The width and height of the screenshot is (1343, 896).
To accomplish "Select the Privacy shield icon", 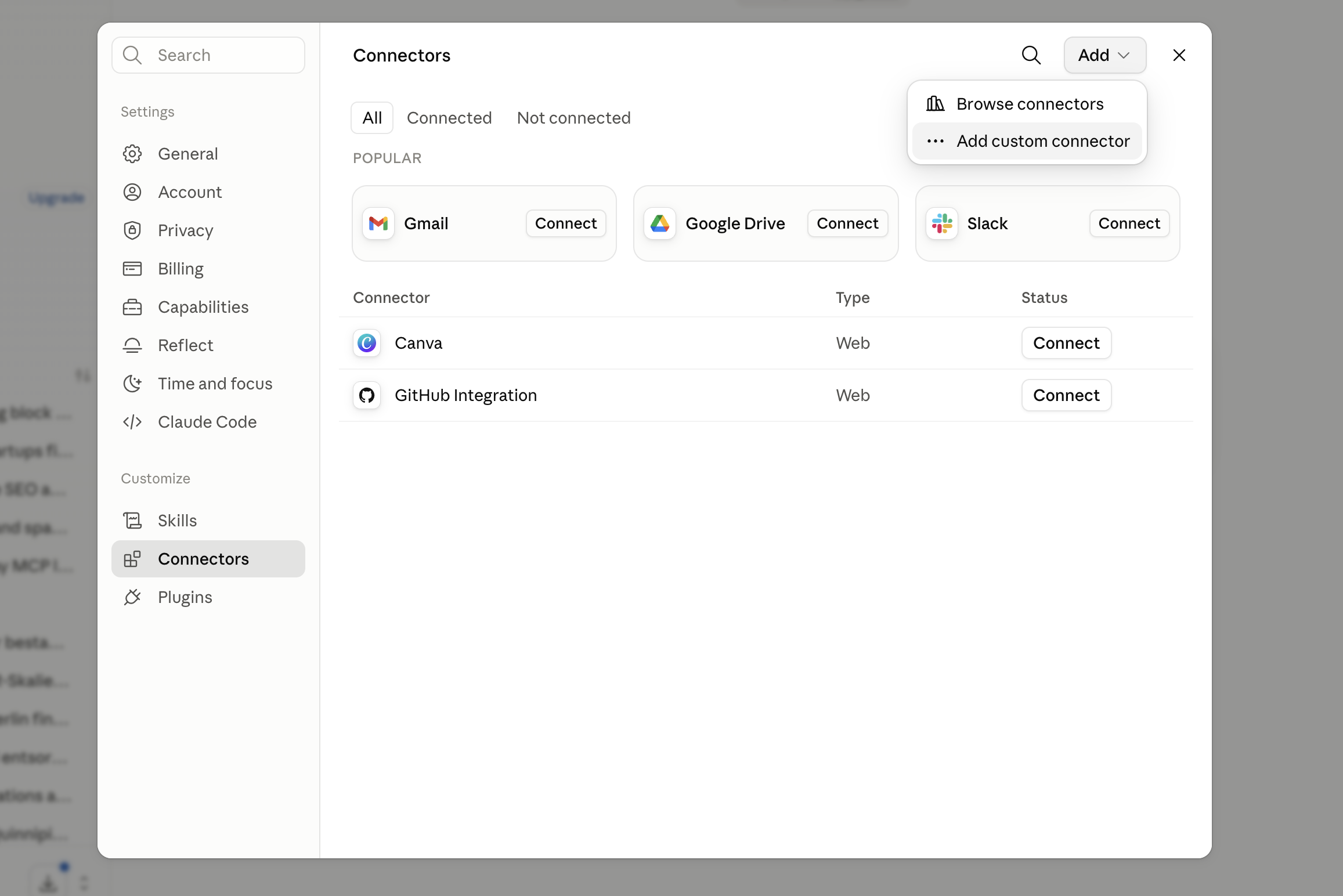I will (x=132, y=230).
